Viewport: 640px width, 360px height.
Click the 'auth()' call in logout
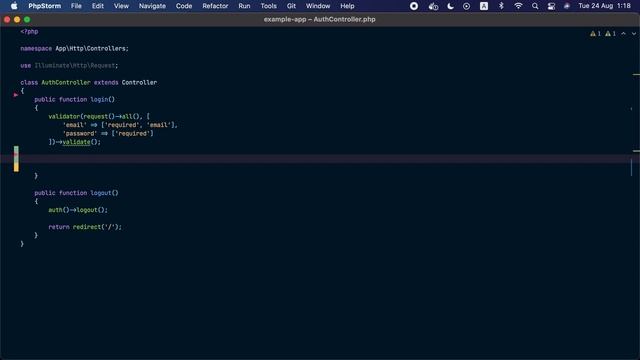59,210
